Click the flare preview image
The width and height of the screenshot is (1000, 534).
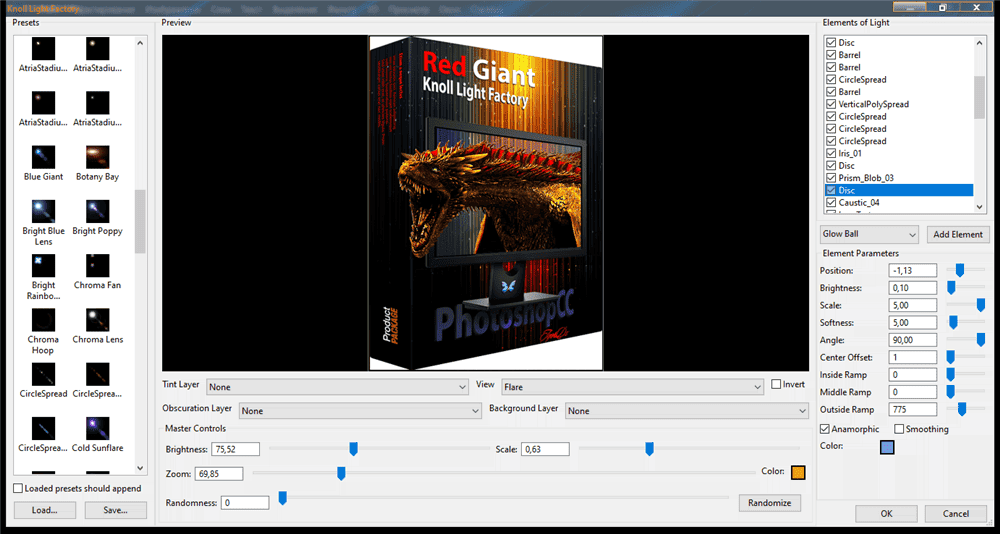486,203
